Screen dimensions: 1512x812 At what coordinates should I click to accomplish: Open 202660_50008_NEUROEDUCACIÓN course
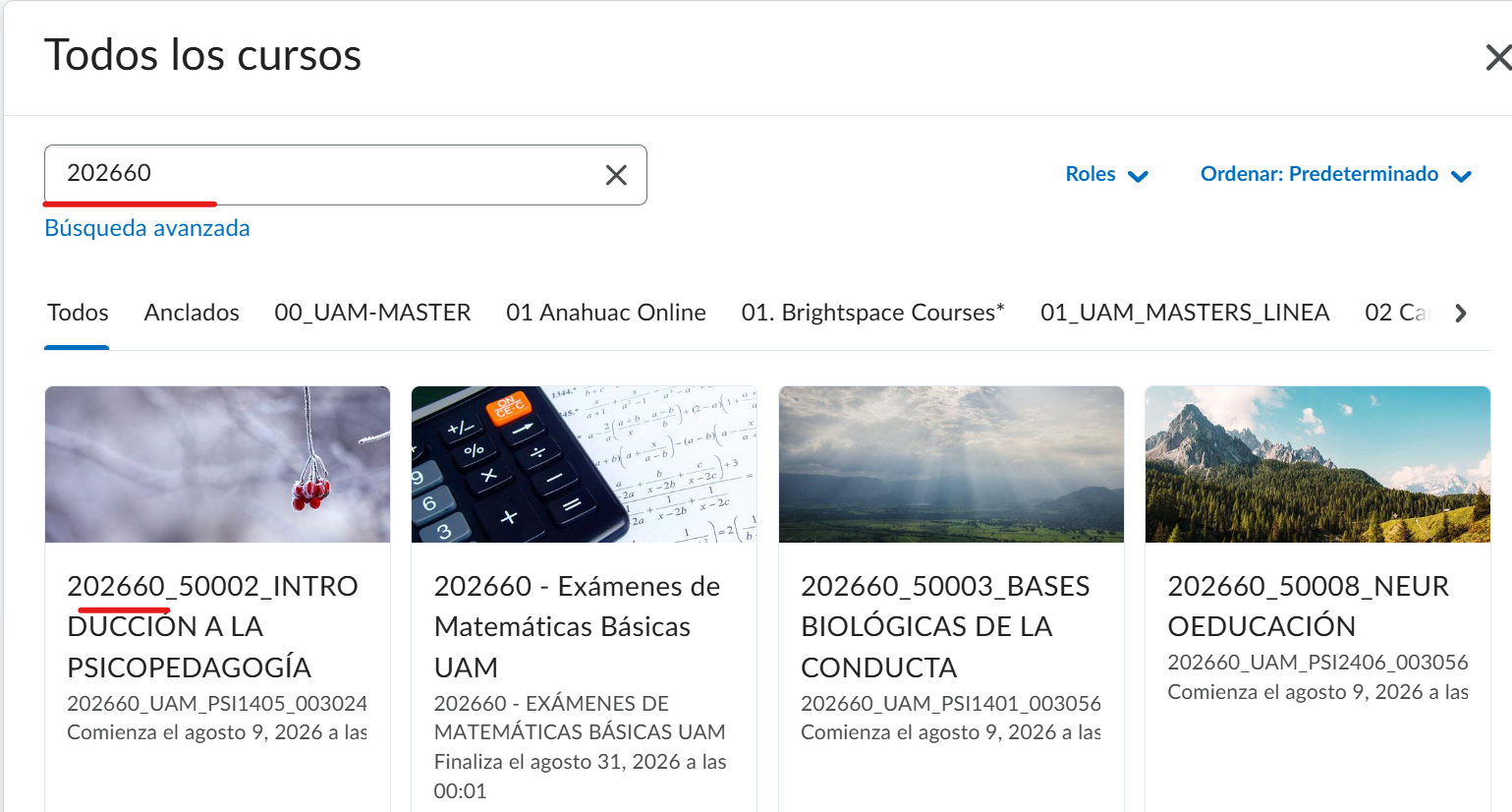pyautogui.click(x=1308, y=606)
